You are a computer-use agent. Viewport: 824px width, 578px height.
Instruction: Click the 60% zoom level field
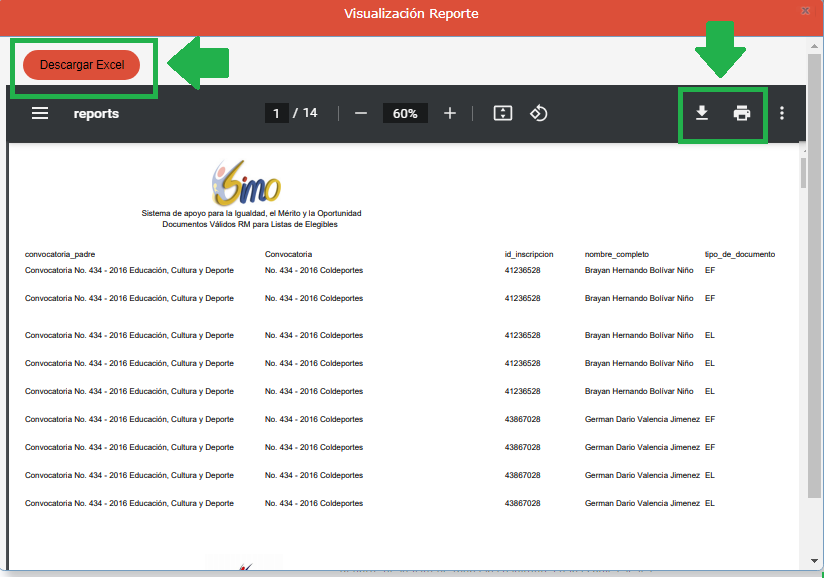[405, 114]
